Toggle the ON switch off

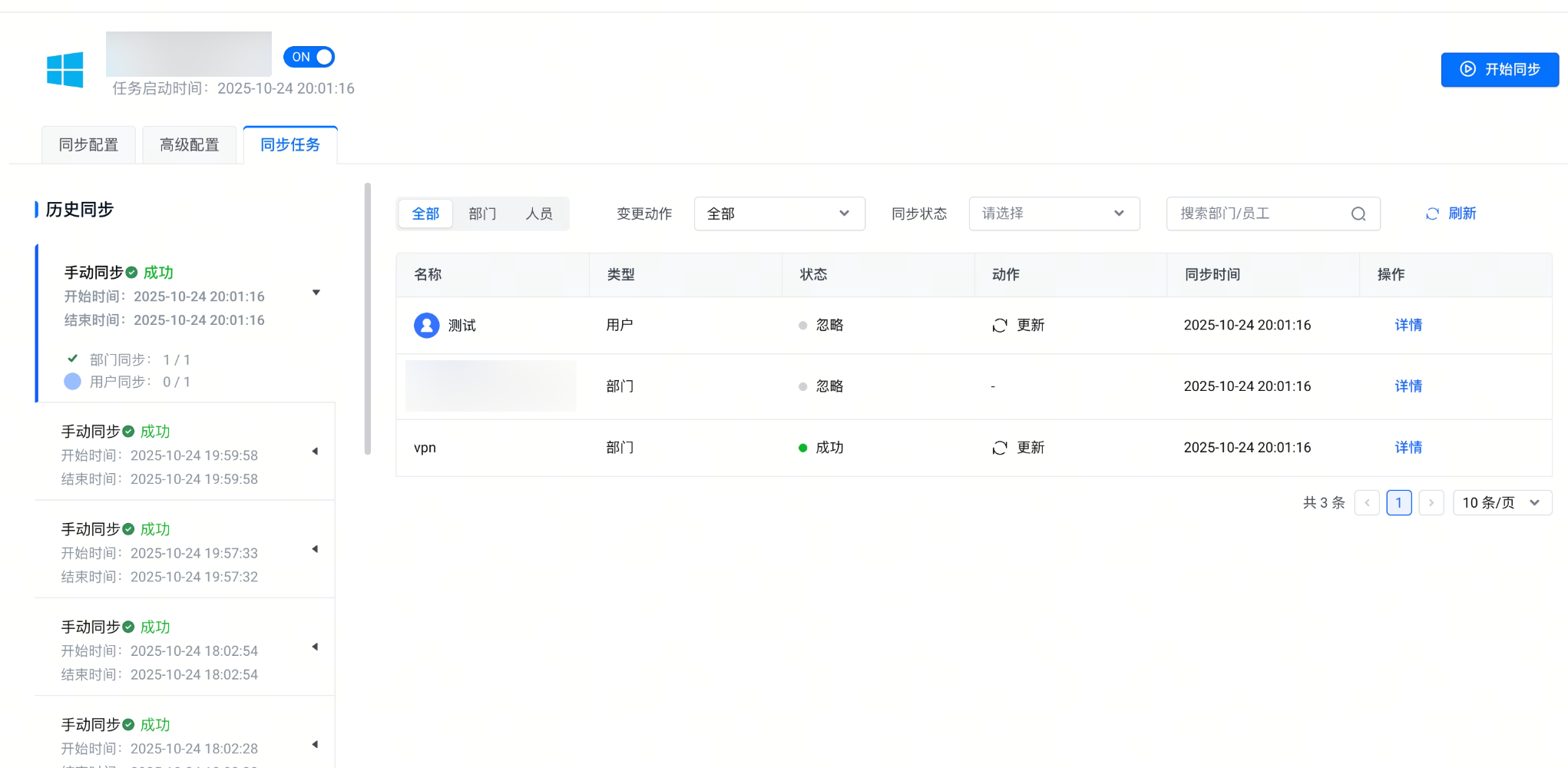(x=309, y=57)
